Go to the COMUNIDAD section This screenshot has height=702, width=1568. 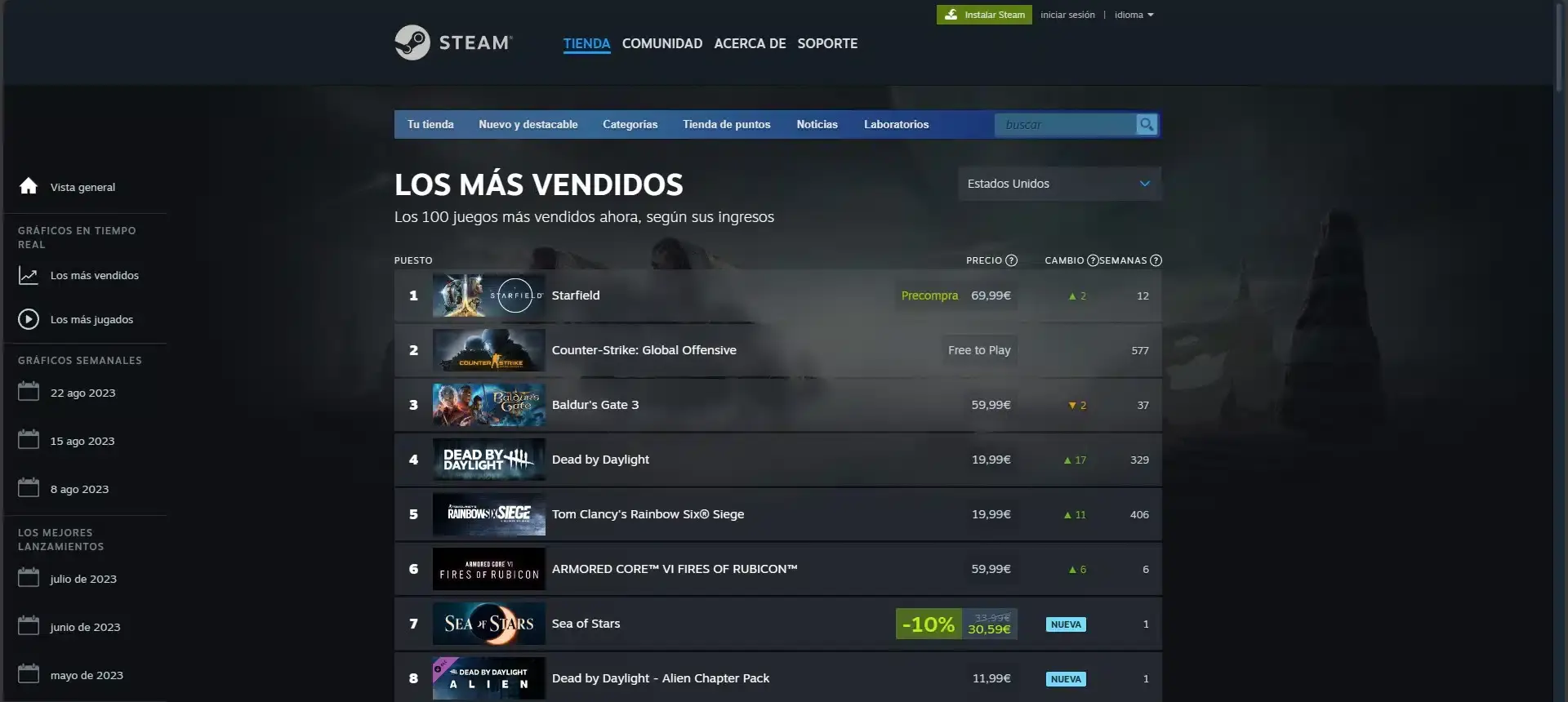661,43
